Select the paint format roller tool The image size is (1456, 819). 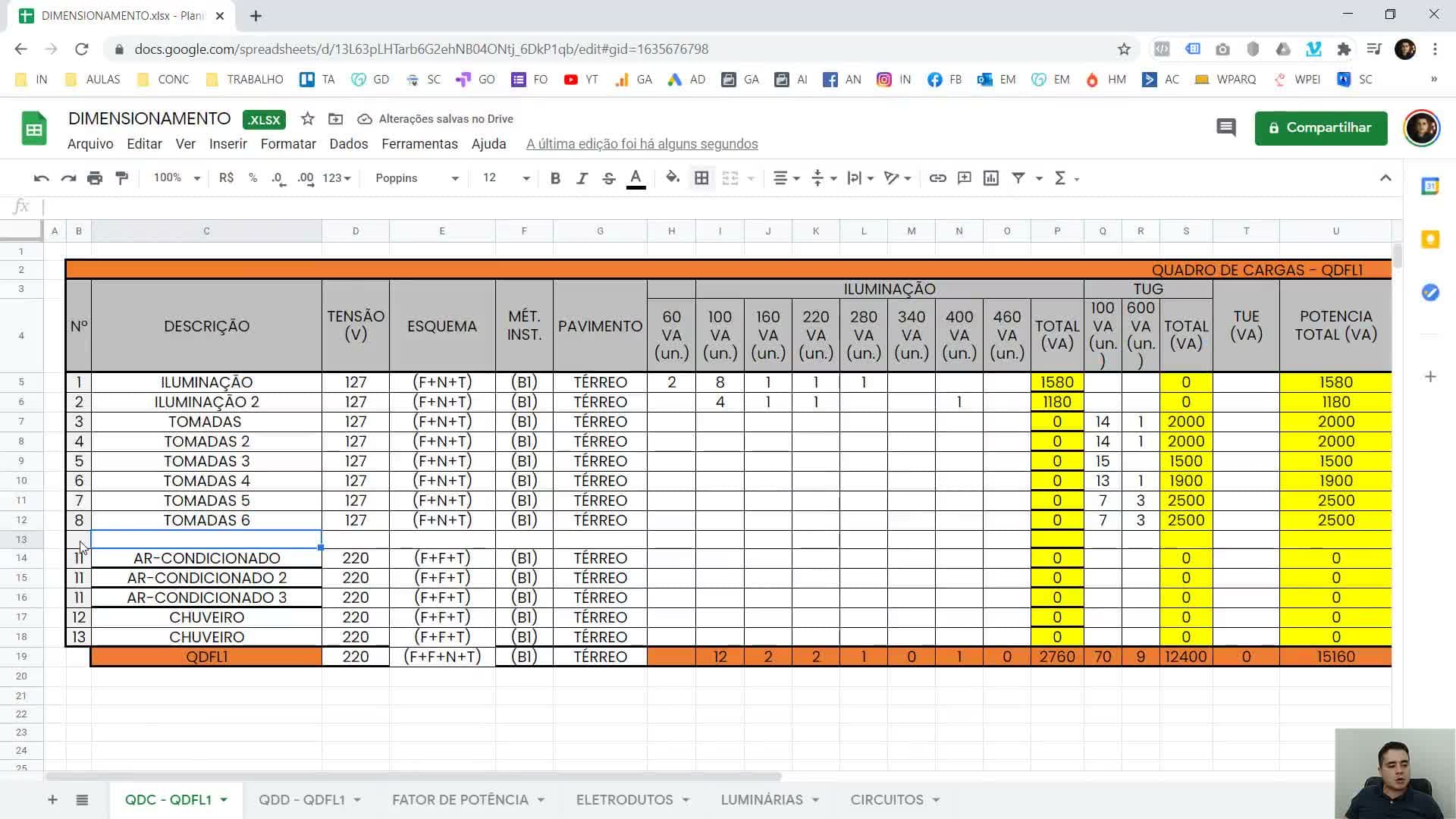[121, 178]
